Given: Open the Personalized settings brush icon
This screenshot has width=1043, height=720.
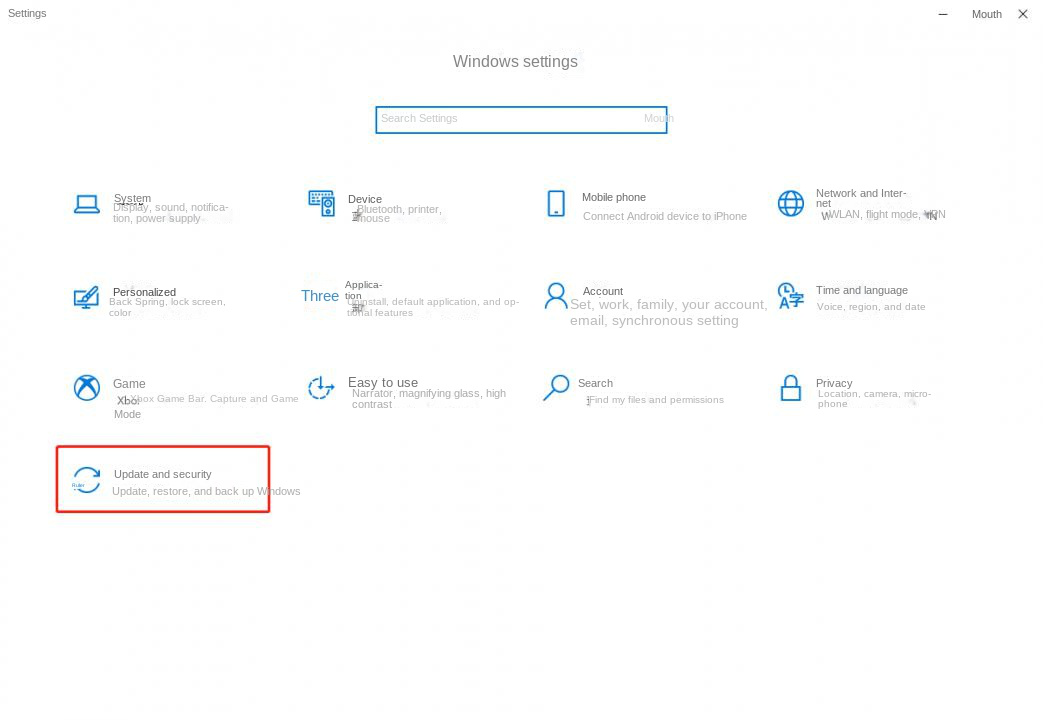Looking at the screenshot, I should (87, 297).
